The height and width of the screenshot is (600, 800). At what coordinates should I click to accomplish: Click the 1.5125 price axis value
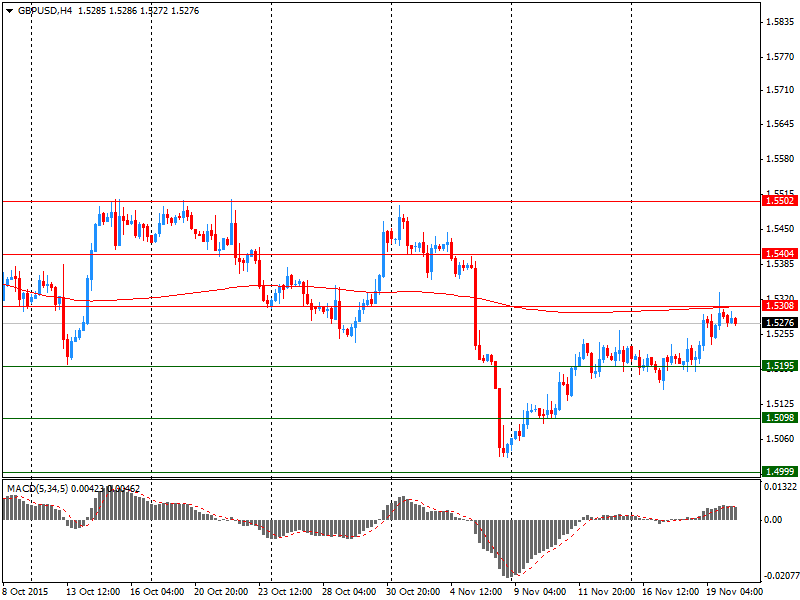tap(780, 404)
